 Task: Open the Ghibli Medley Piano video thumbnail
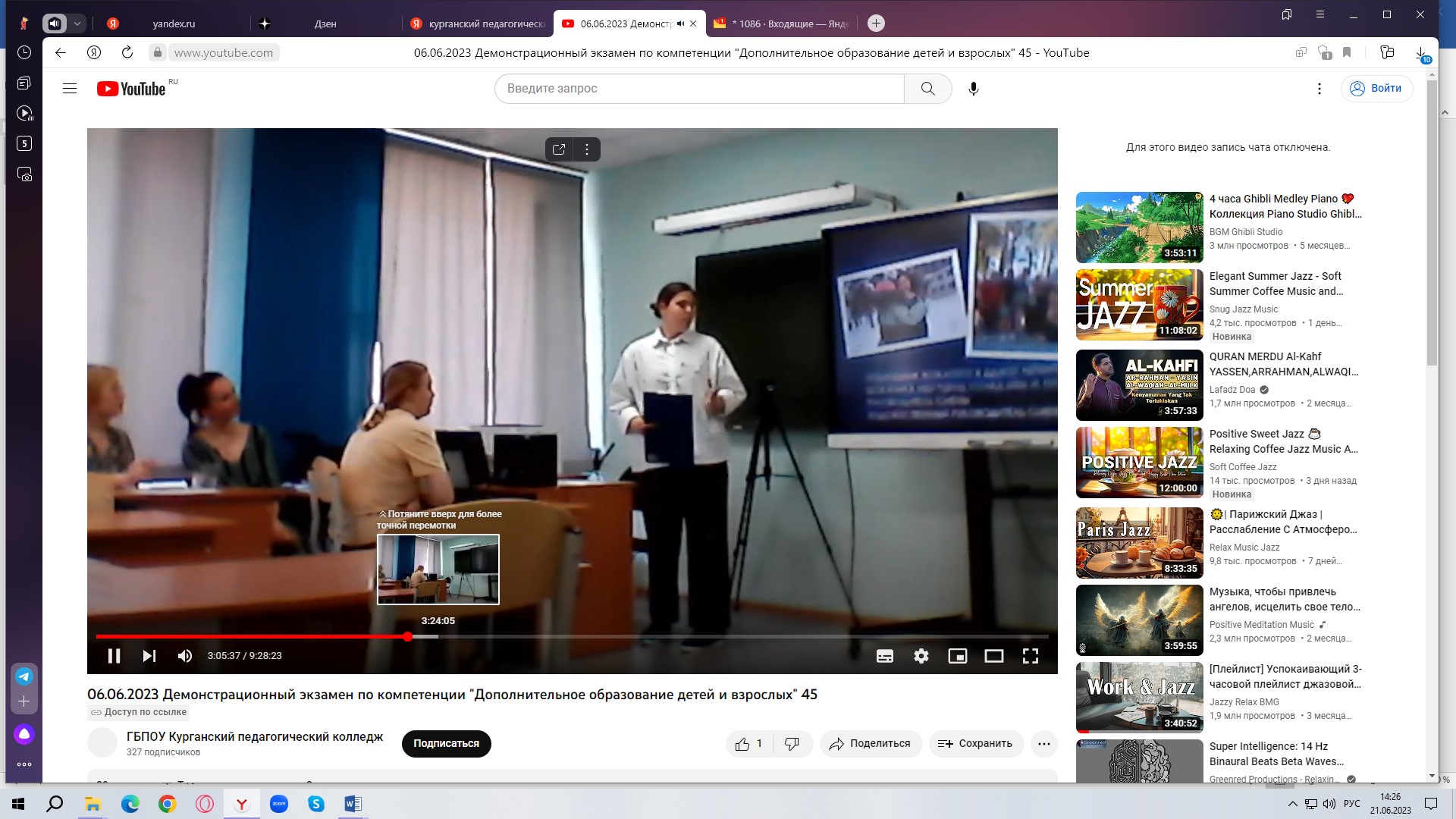[x=1140, y=227]
